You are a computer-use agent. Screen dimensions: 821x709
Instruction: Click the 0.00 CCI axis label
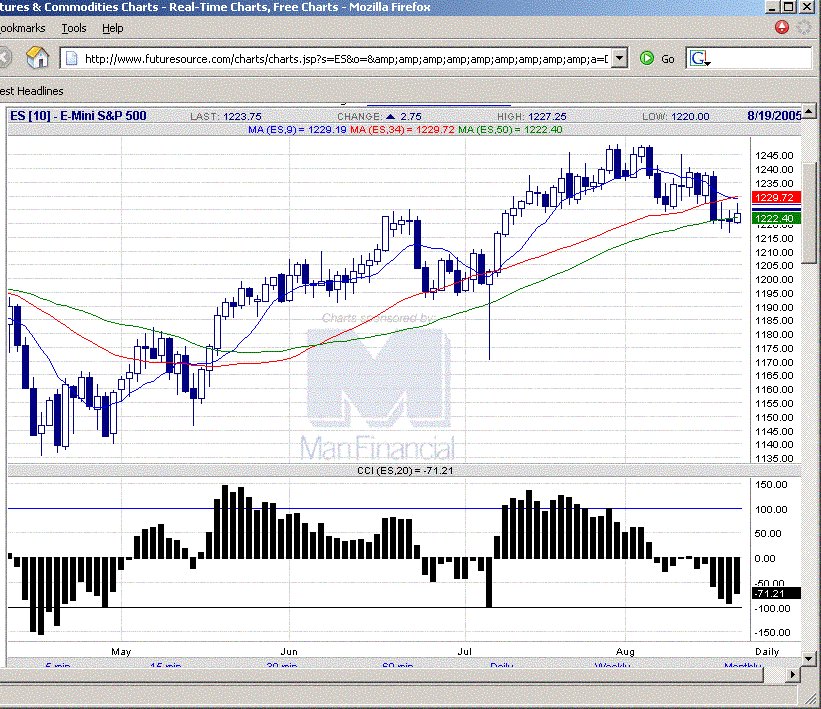765,559
